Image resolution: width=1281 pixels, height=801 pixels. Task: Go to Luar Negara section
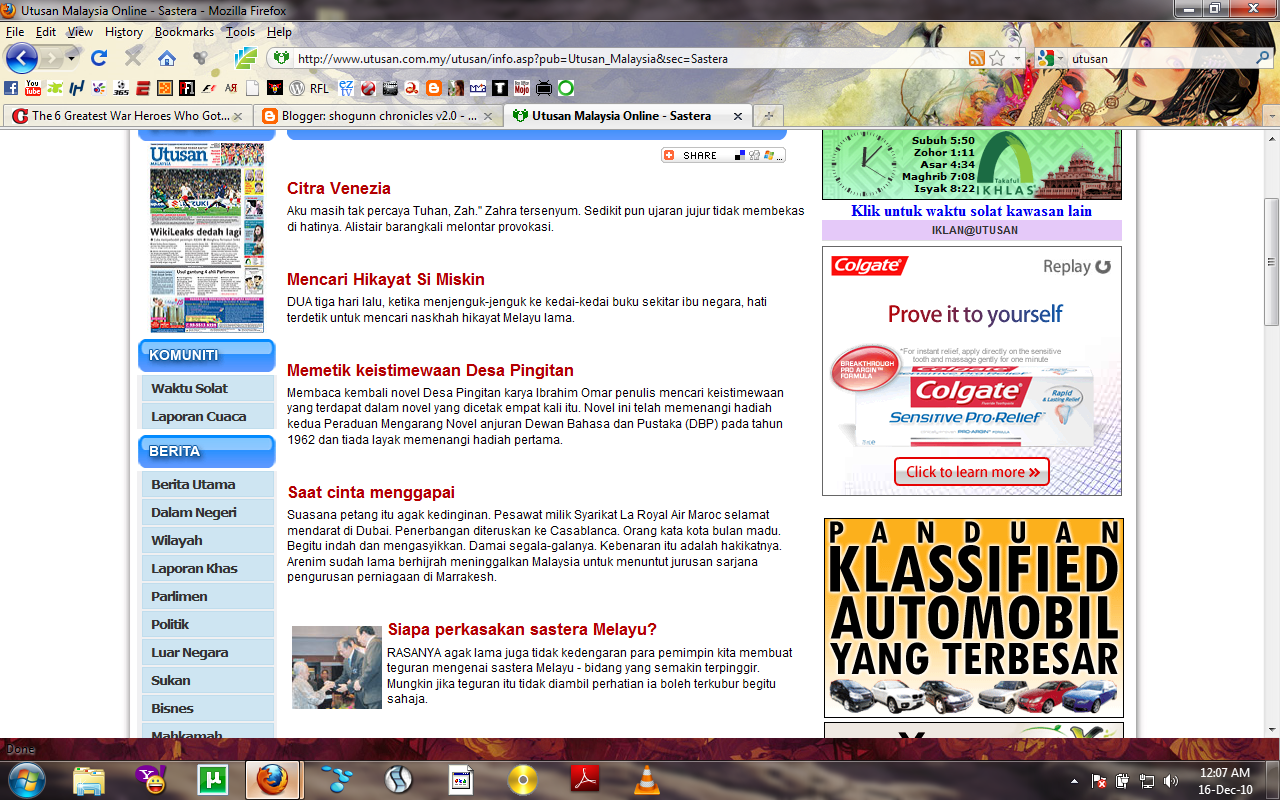point(207,652)
